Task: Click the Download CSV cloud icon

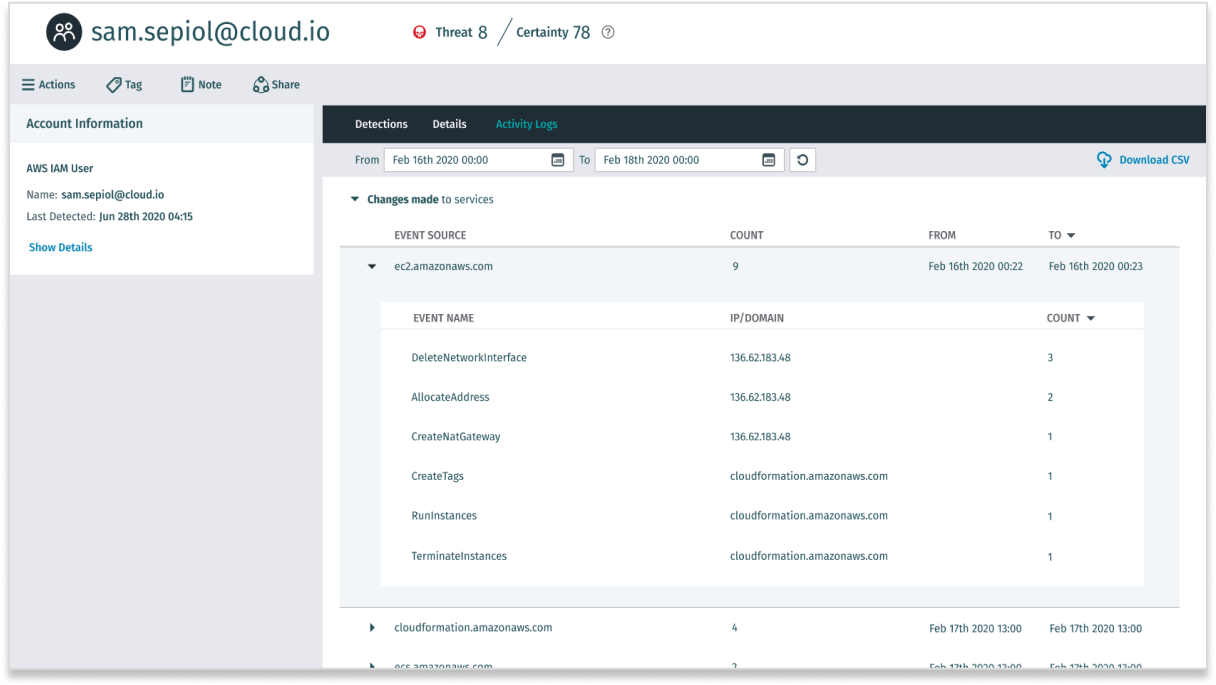Action: (1104, 159)
